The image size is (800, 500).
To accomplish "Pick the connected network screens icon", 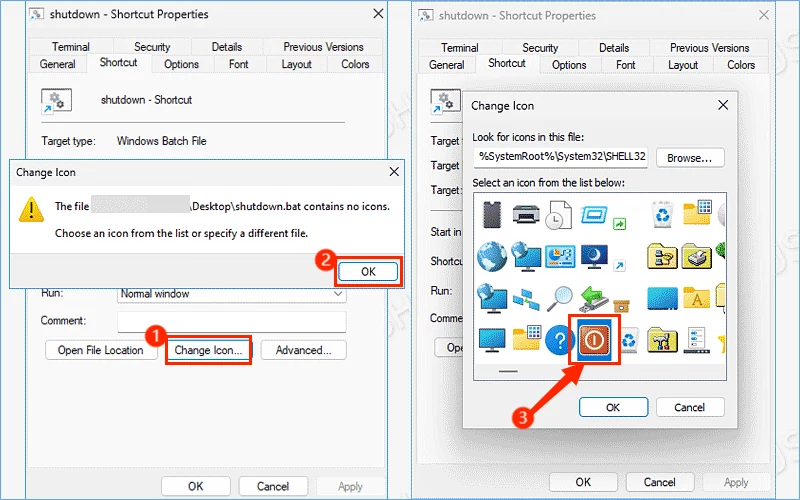I will (x=526, y=299).
